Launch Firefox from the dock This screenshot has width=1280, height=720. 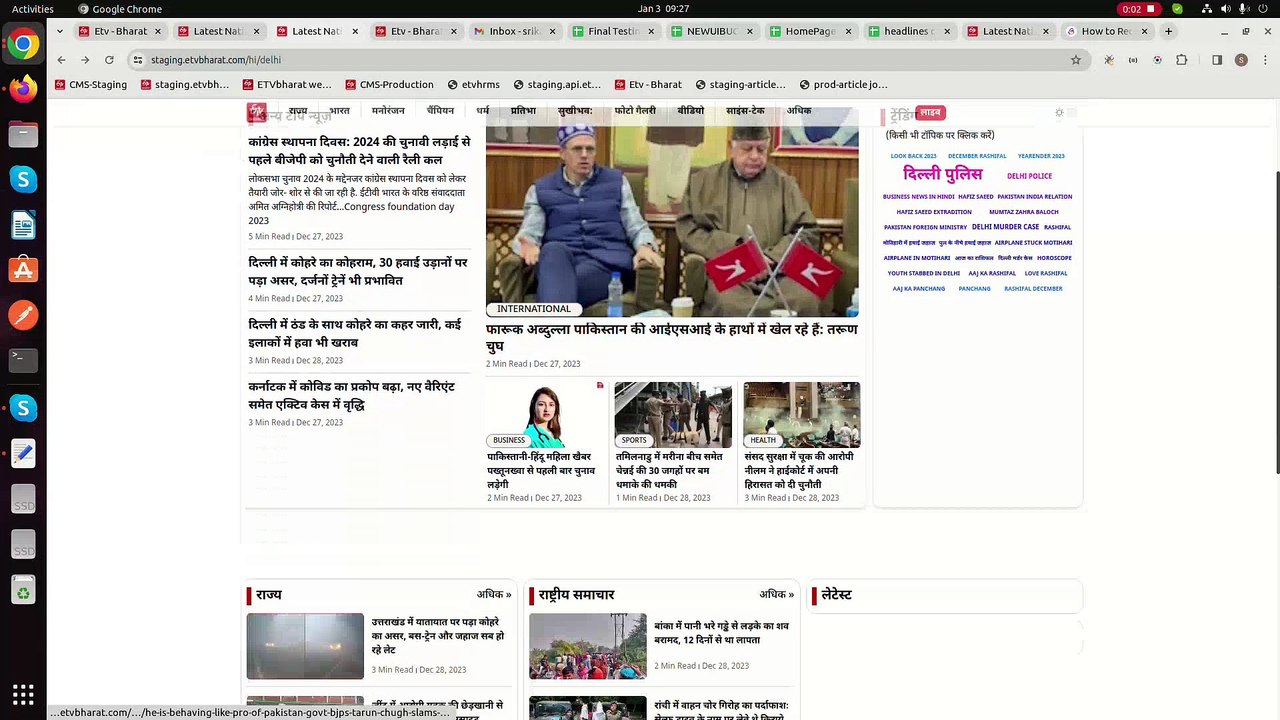(x=23, y=89)
